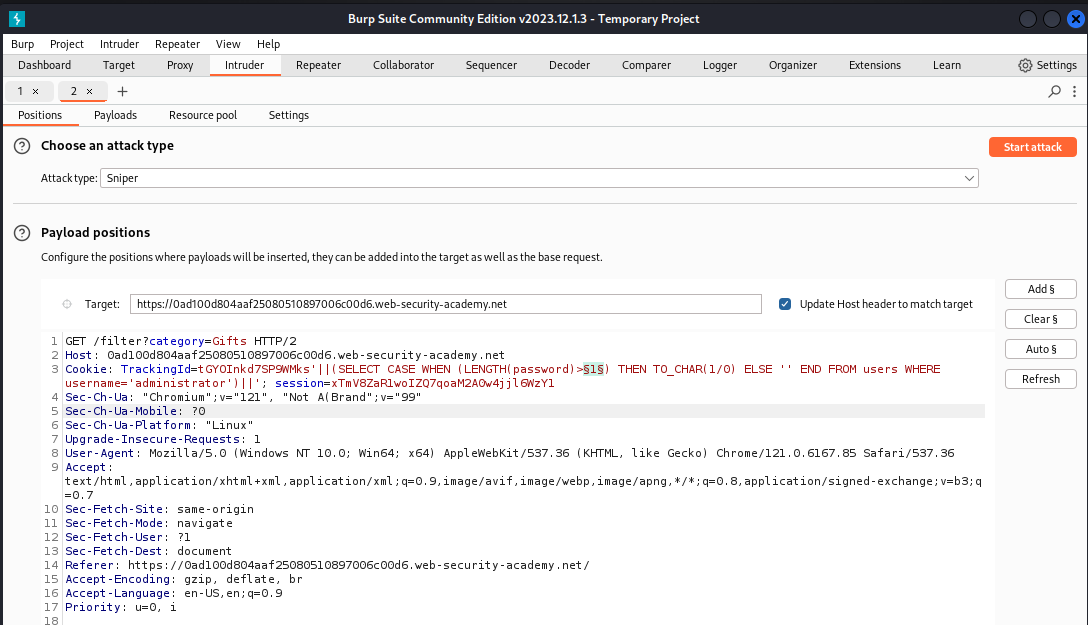Click the Upgrade-Insecure-Requests header line
This screenshot has height=625, width=1088.
[x=163, y=439]
